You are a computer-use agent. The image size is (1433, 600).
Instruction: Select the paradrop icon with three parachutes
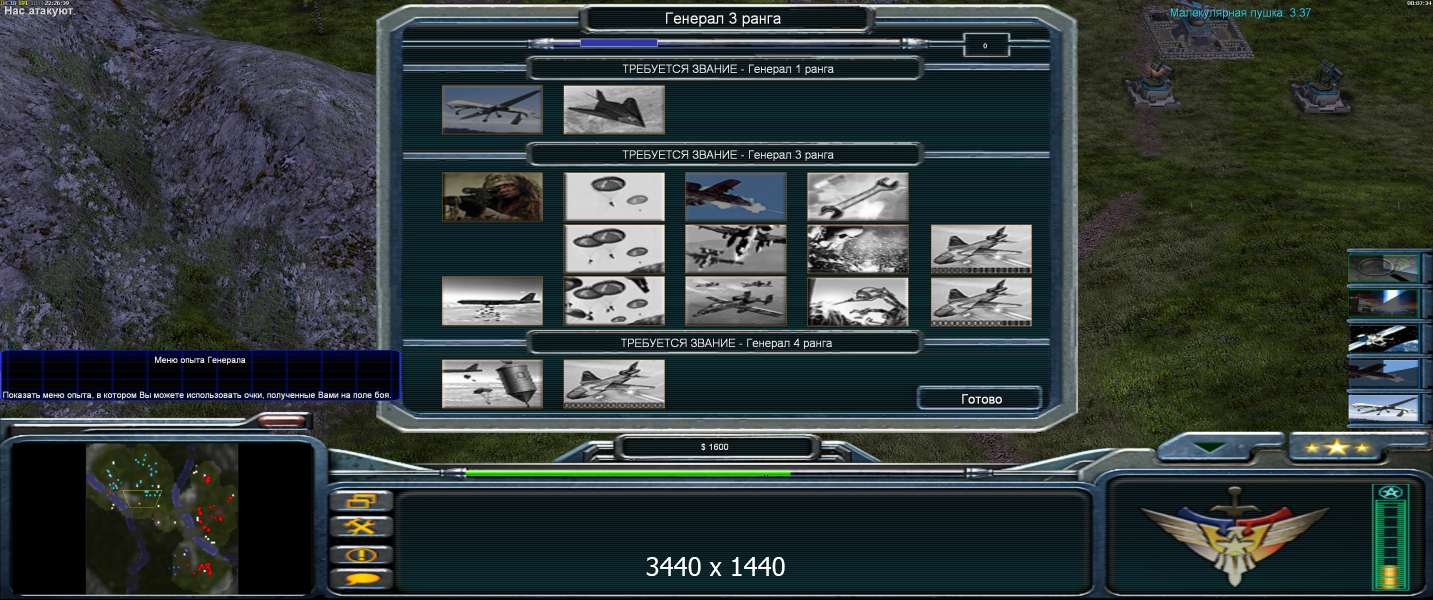click(x=614, y=249)
